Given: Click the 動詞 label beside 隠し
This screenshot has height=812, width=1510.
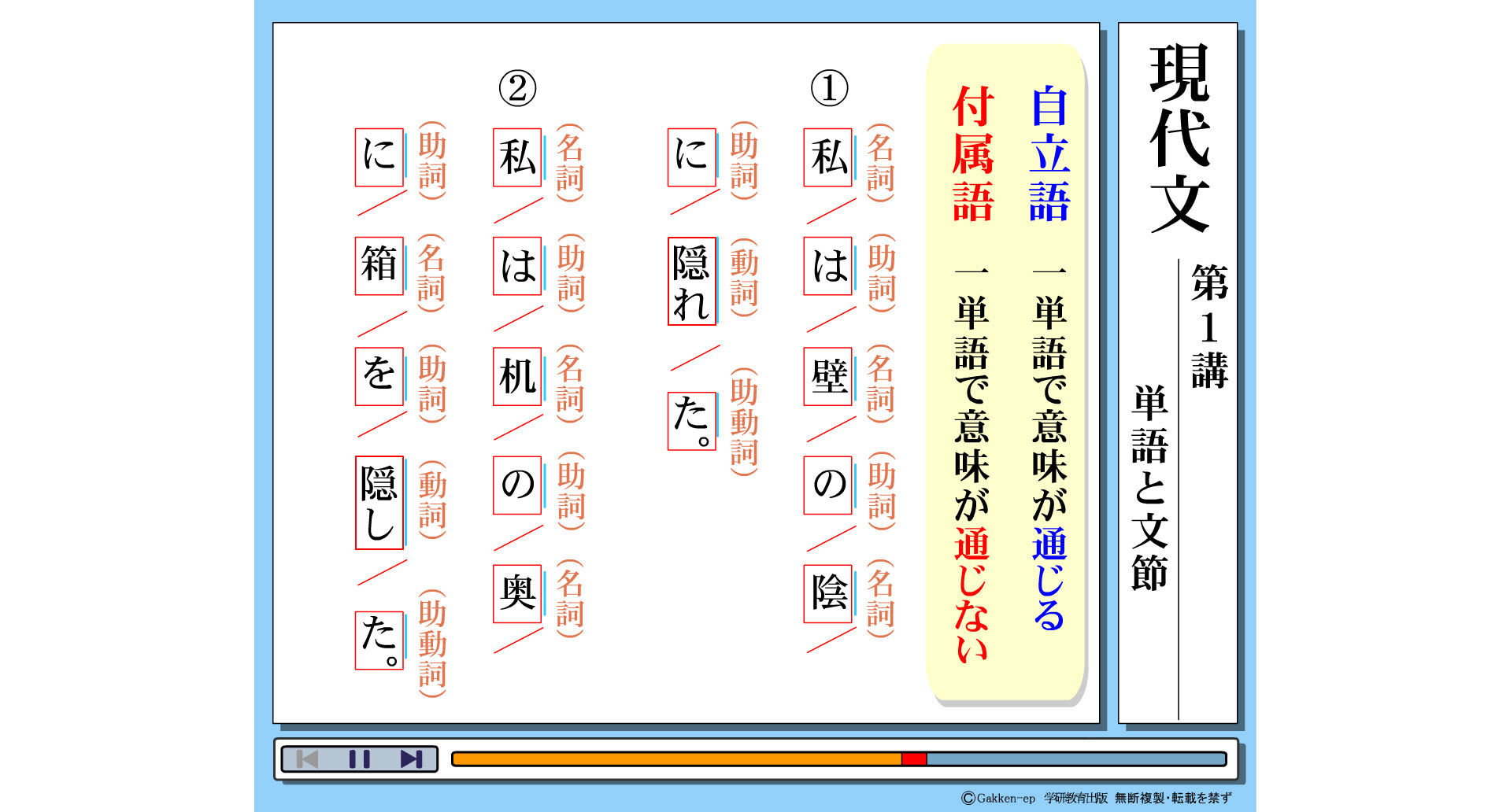Looking at the screenshot, I should tap(432, 500).
